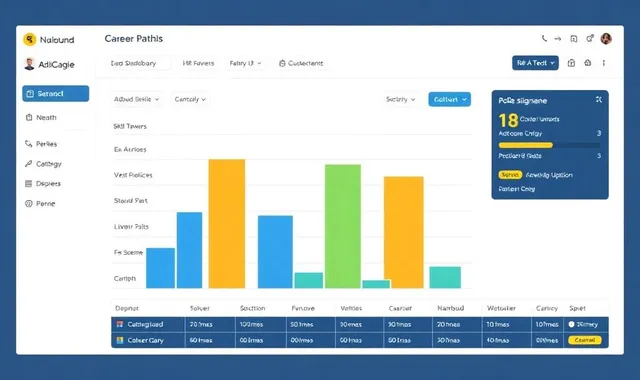
Task: Open the user avatar at top right
Action: (606, 39)
